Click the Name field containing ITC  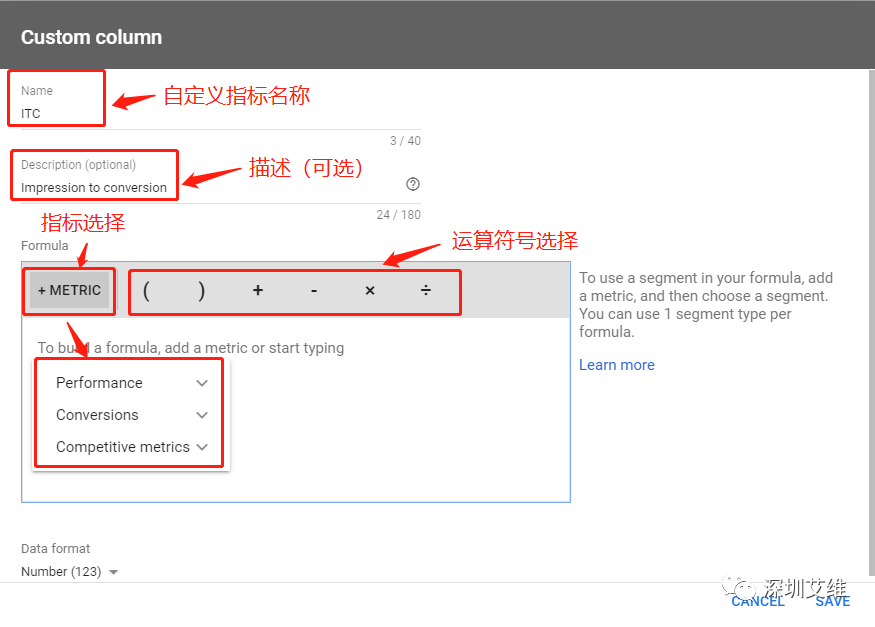click(221, 113)
